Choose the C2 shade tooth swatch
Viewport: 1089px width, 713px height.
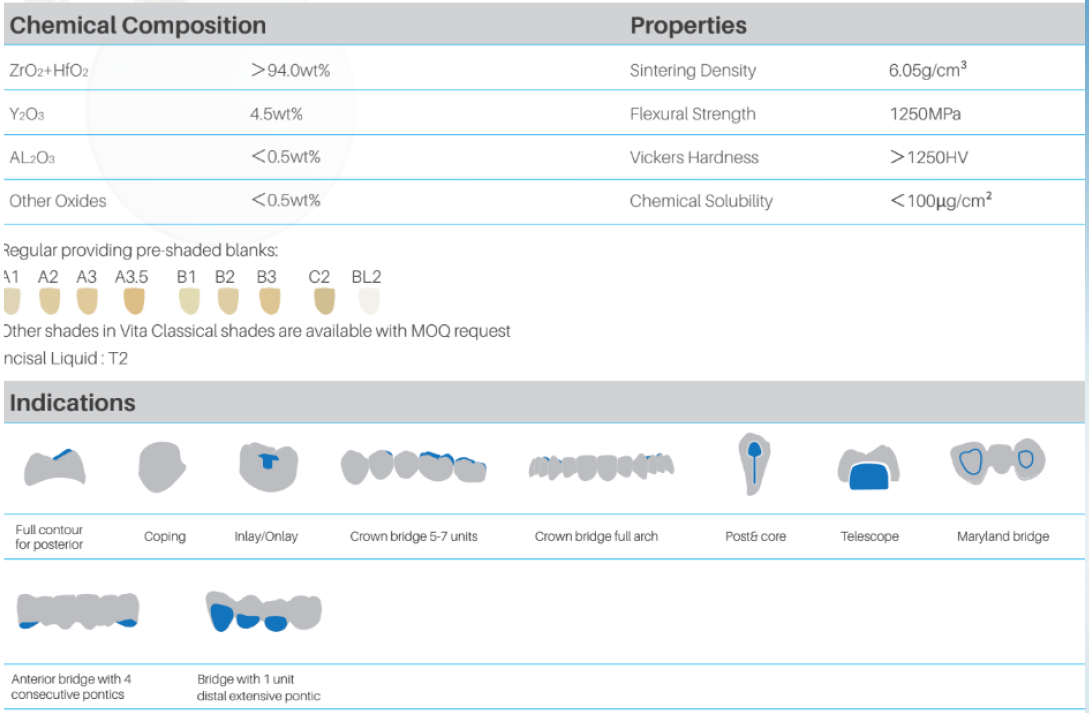click(324, 301)
